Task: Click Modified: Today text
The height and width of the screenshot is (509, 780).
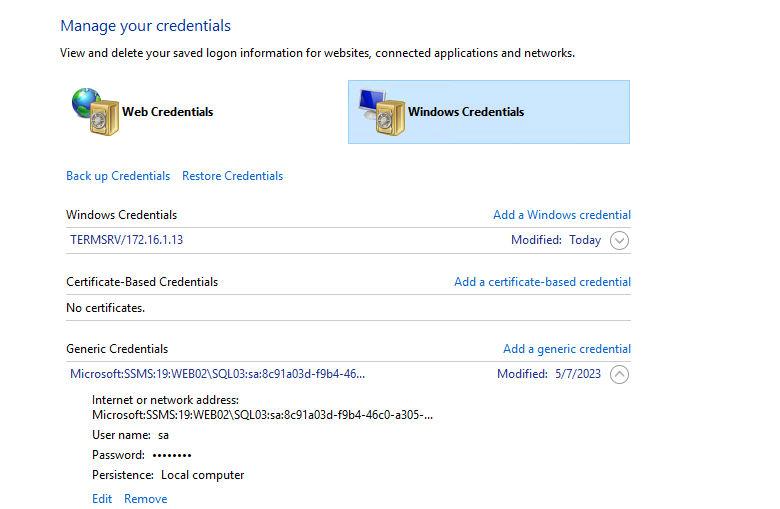Action: (x=556, y=240)
